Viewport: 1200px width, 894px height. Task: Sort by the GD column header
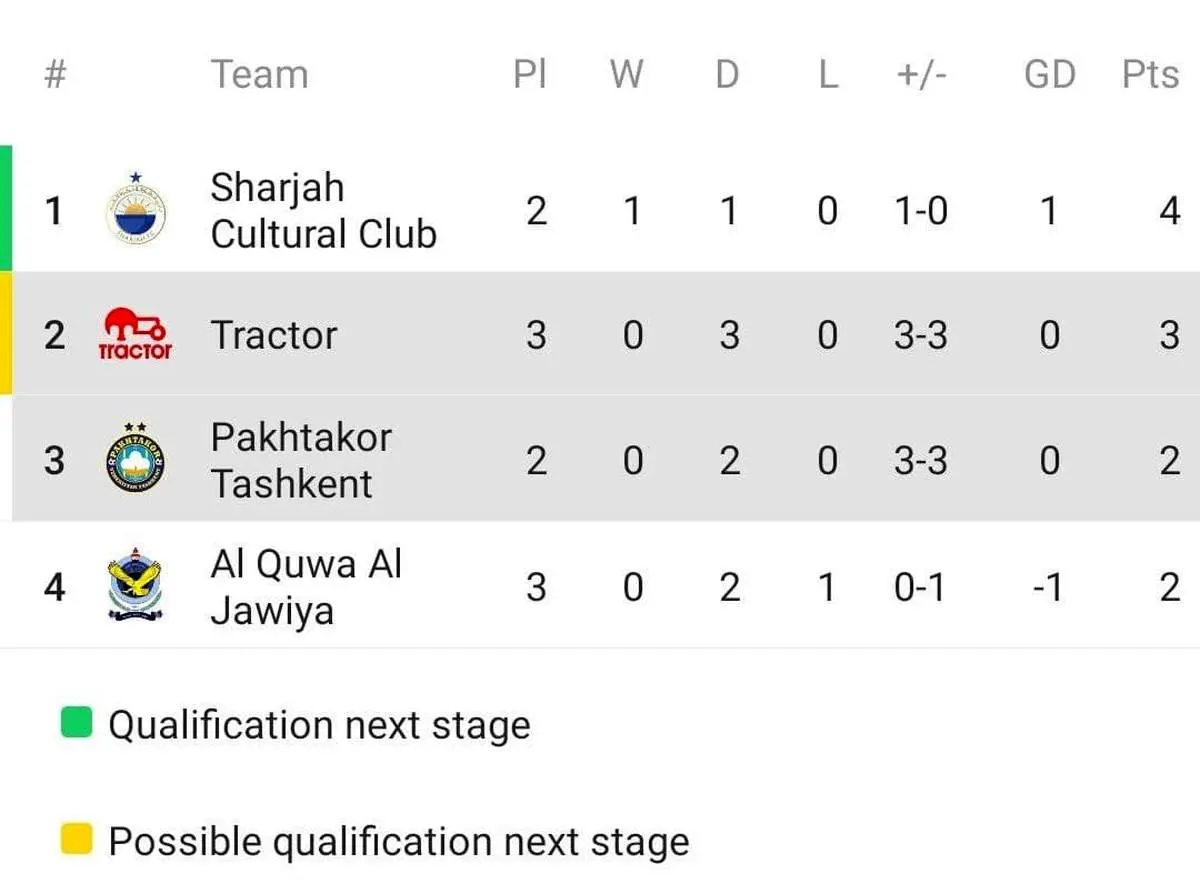(1049, 74)
